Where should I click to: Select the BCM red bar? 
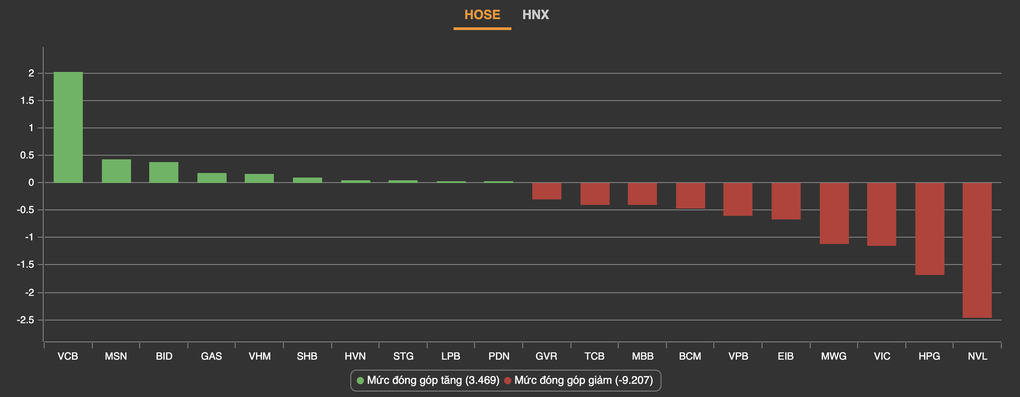pos(690,195)
